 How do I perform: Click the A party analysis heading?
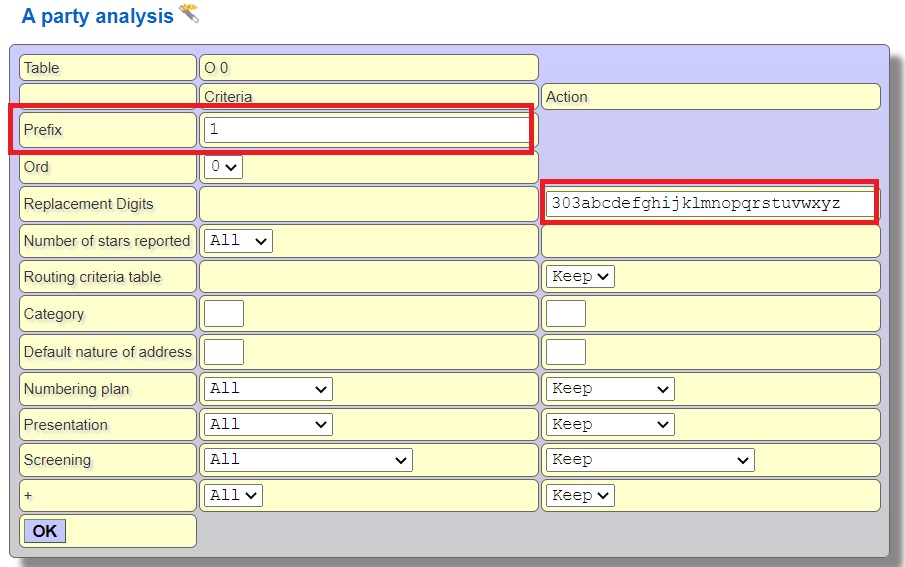point(97,17)
